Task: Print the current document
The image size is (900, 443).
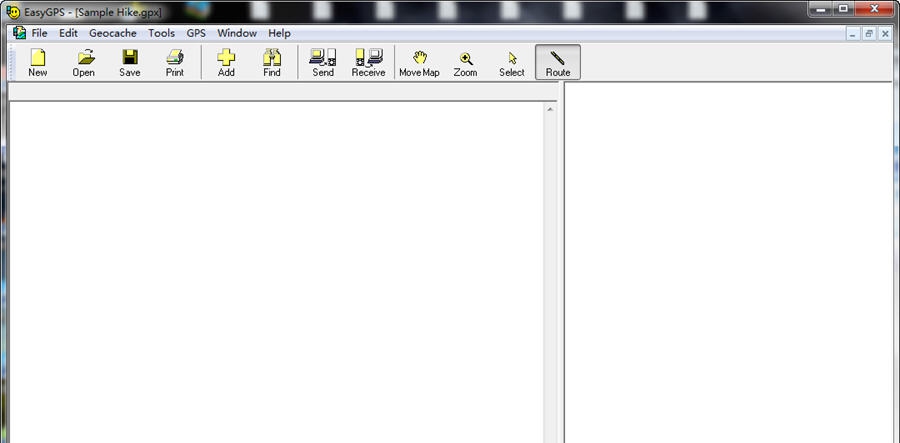Action: point(175,63)
